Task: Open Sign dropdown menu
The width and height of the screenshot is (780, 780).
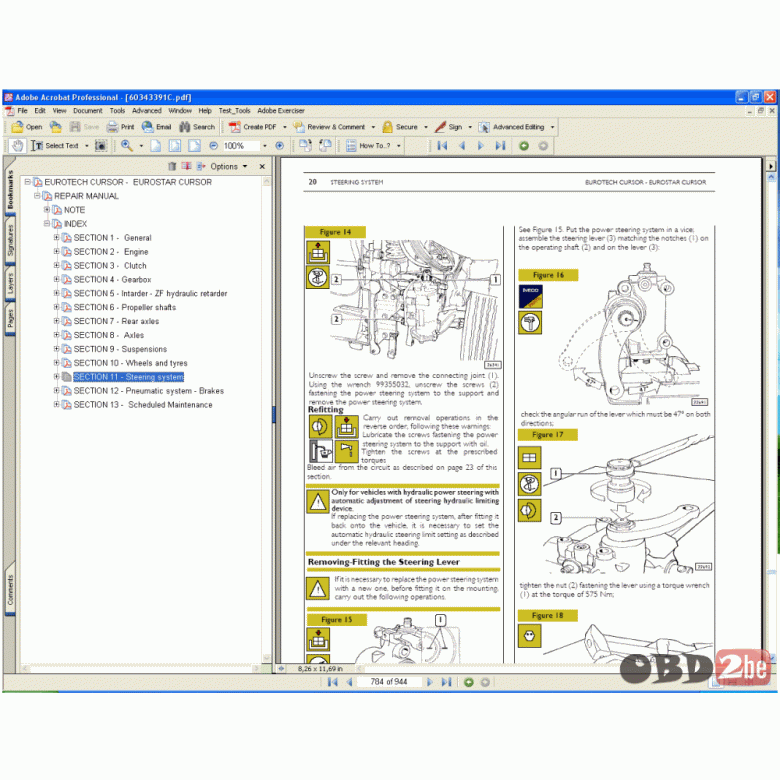Action: 470,127
